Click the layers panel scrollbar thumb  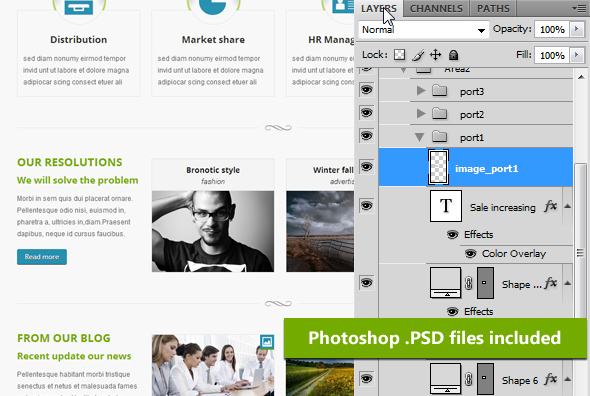tap(581, 241)
